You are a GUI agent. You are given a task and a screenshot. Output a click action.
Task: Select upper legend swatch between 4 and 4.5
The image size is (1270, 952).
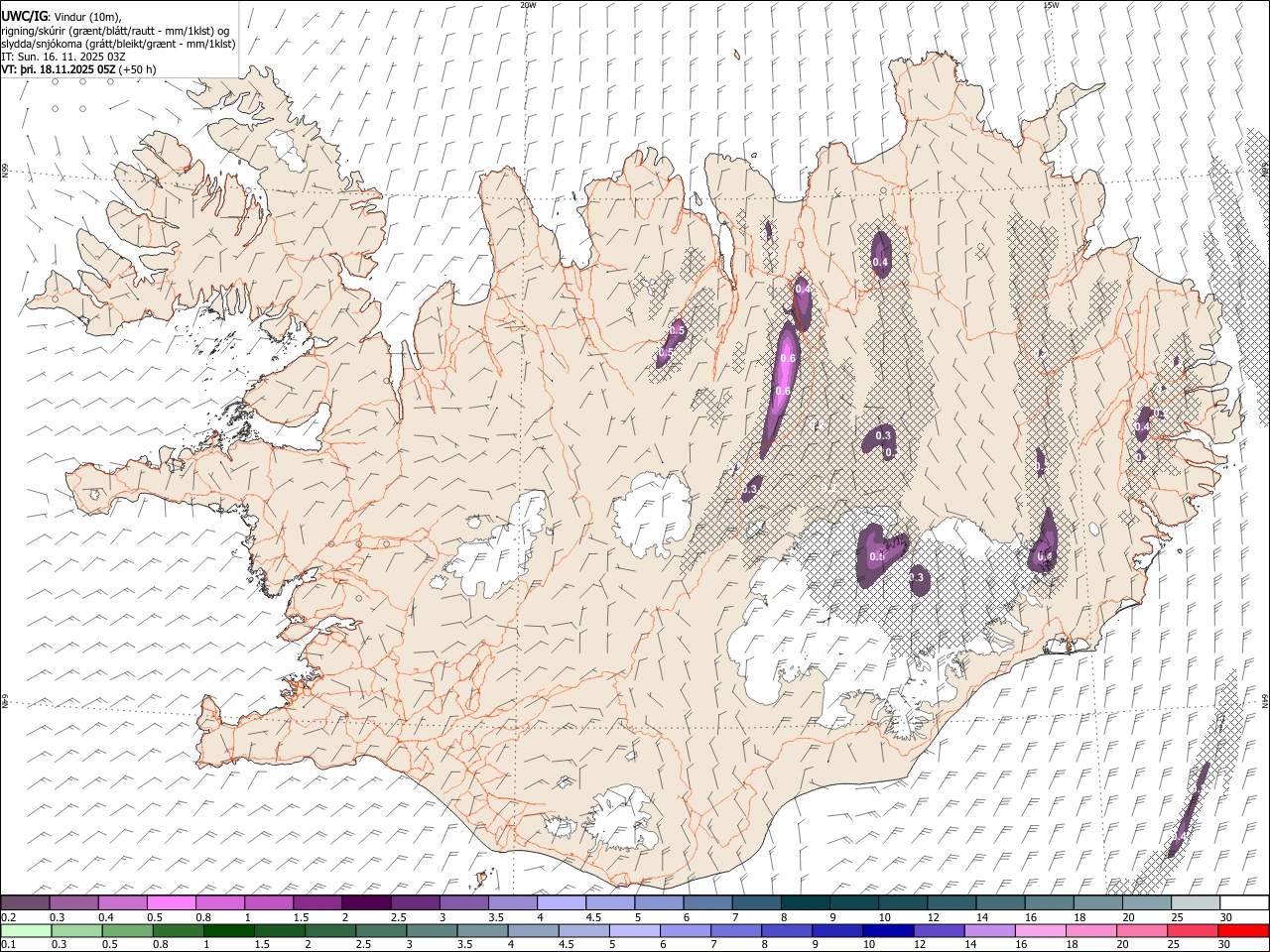pyautogui.click(x=562, y=902)
